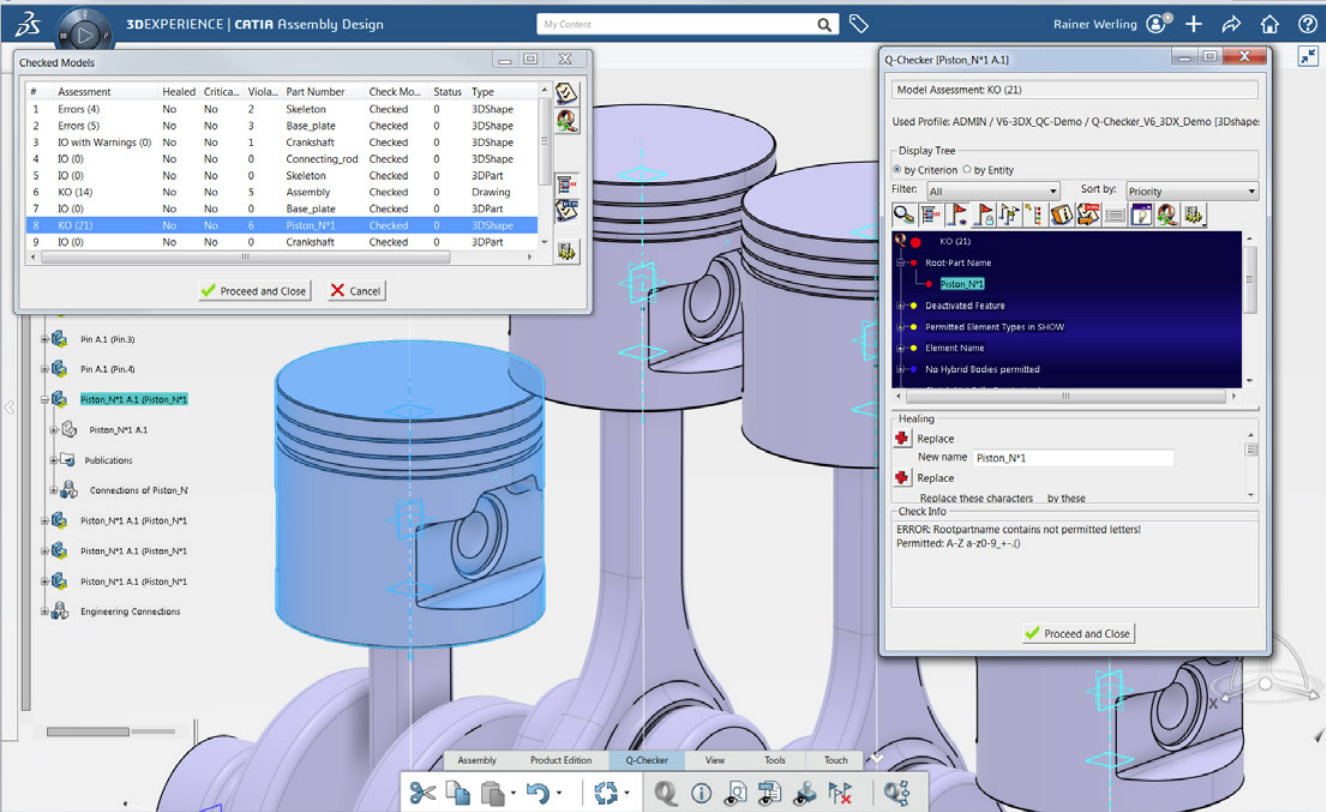Click the Update cycle icon in bottom toolbar

605,793
